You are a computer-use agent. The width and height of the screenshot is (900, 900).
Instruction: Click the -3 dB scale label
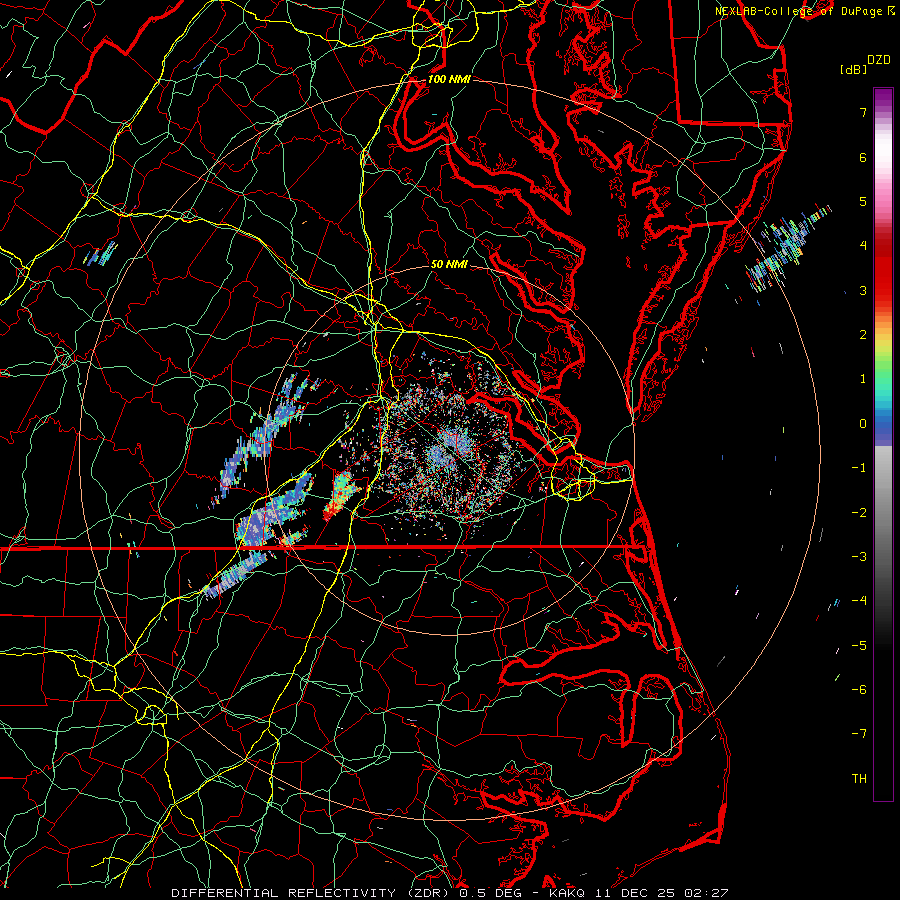point(859,557)
